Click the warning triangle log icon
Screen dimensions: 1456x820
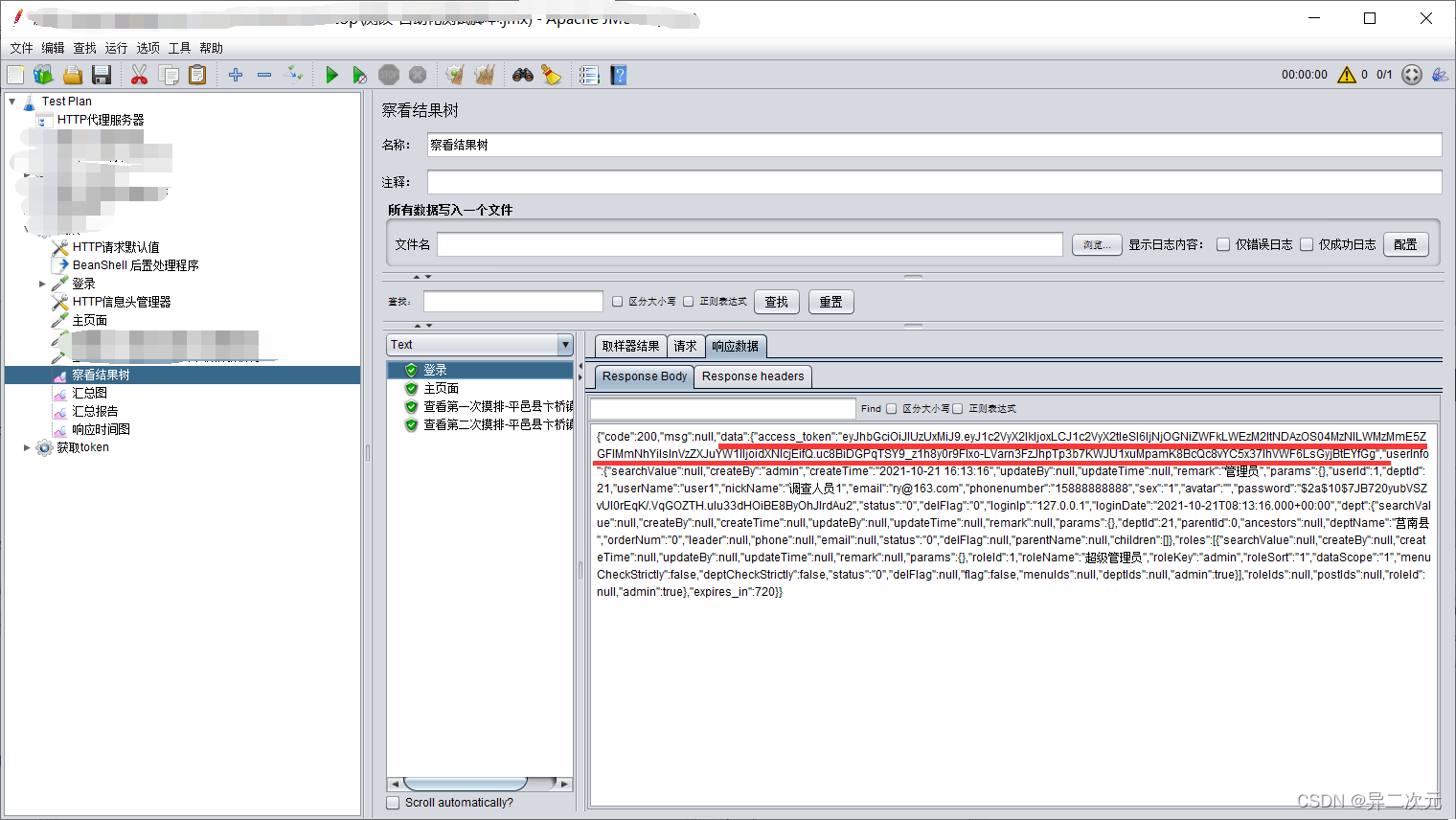point(1347,75)
